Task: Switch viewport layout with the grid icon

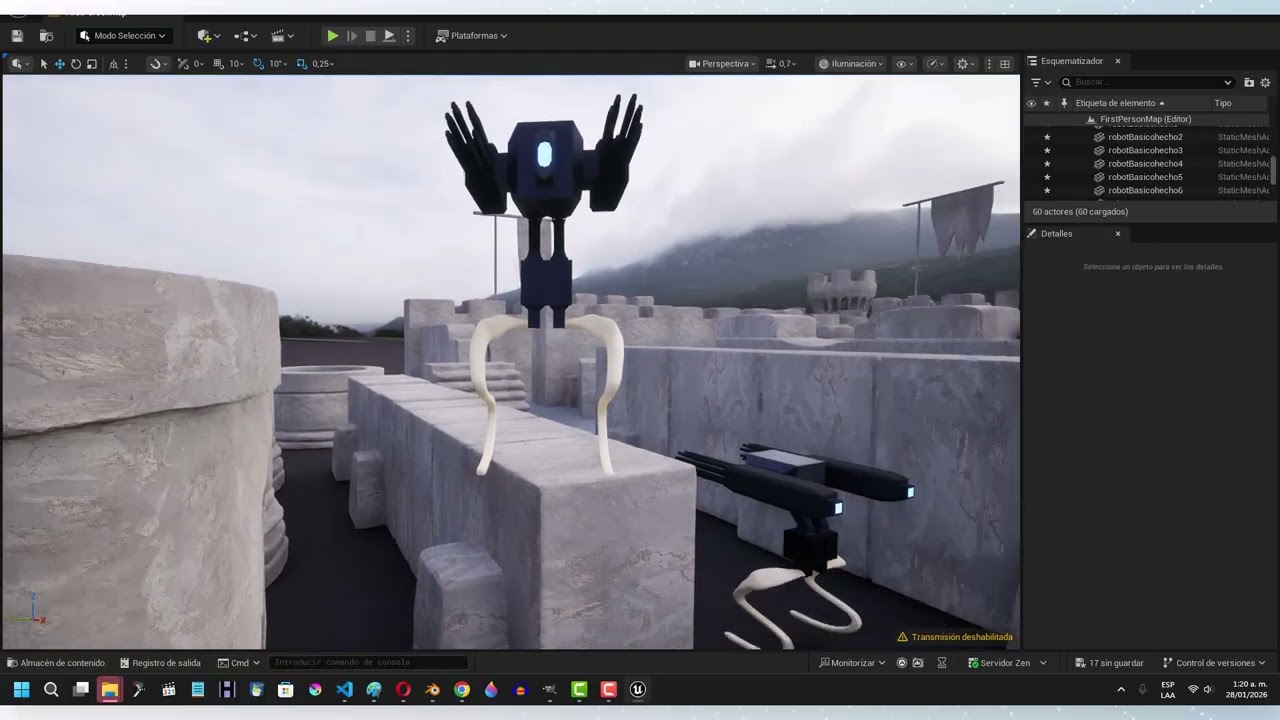Action: tap(1005, 64)
